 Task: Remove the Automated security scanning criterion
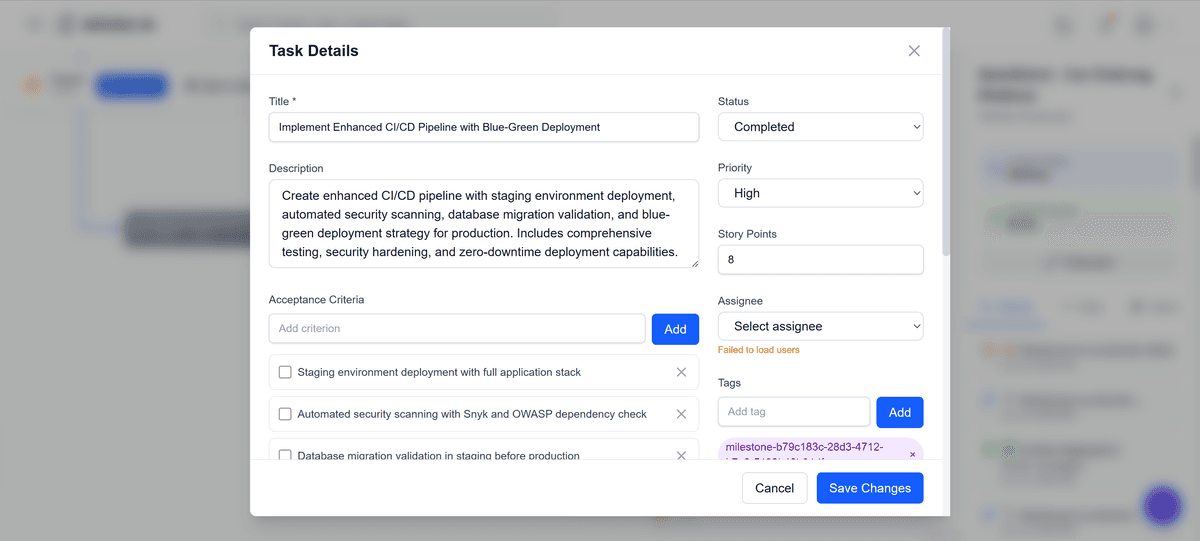(681, 414)
